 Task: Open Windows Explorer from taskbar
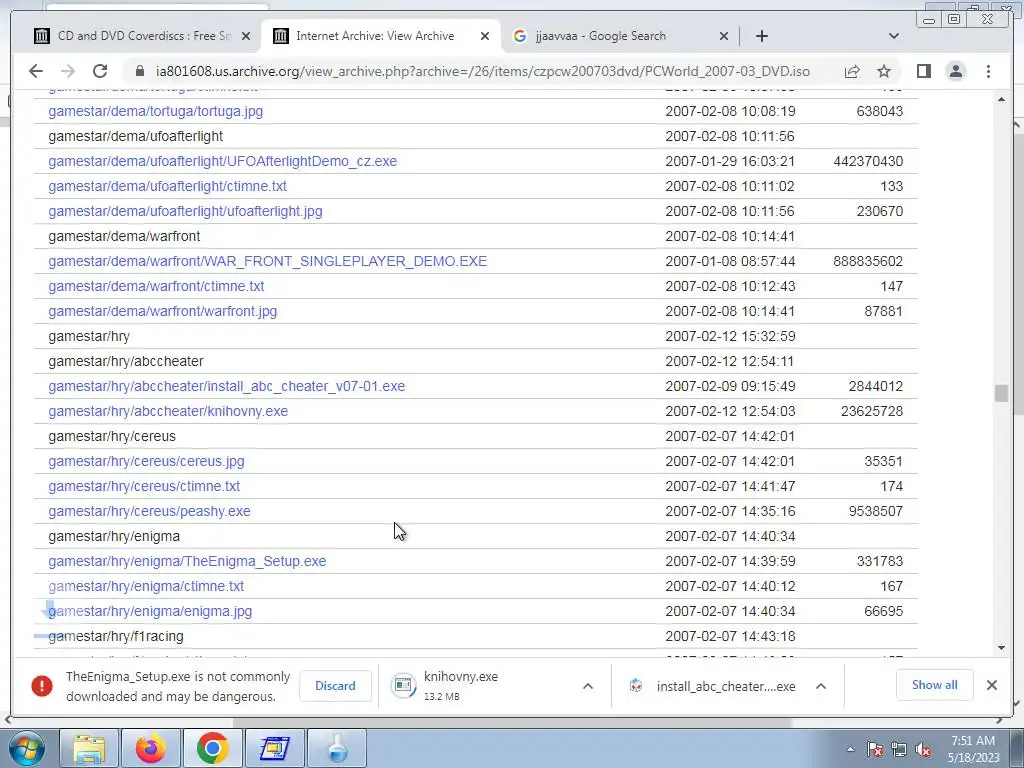[89, 748]
